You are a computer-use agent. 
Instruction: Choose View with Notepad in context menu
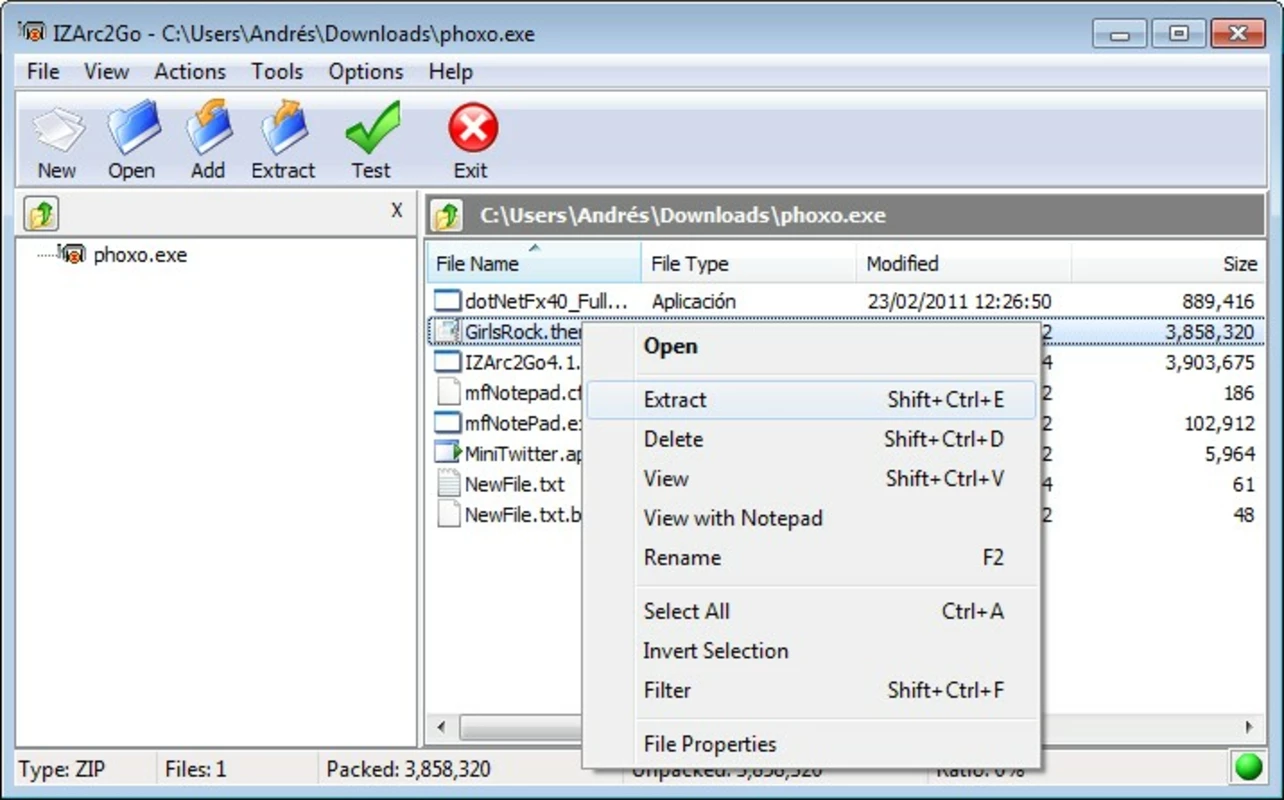pyautogui.click(x=811, y=518)
